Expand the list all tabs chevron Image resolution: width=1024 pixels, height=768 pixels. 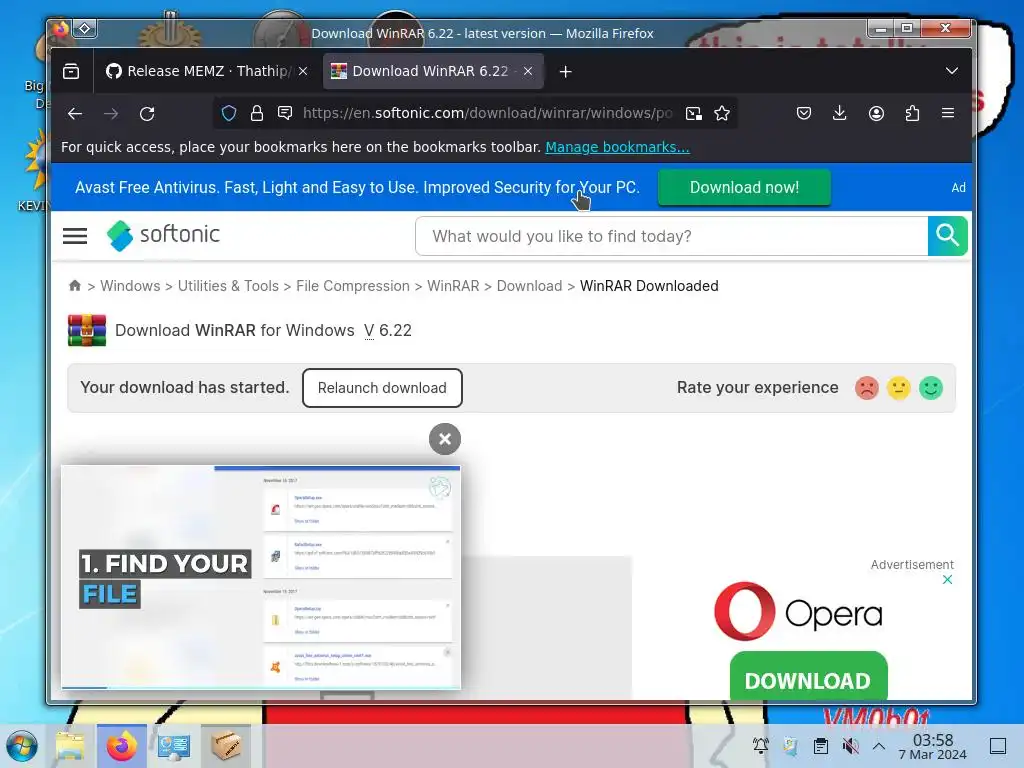tap(952, 71)
